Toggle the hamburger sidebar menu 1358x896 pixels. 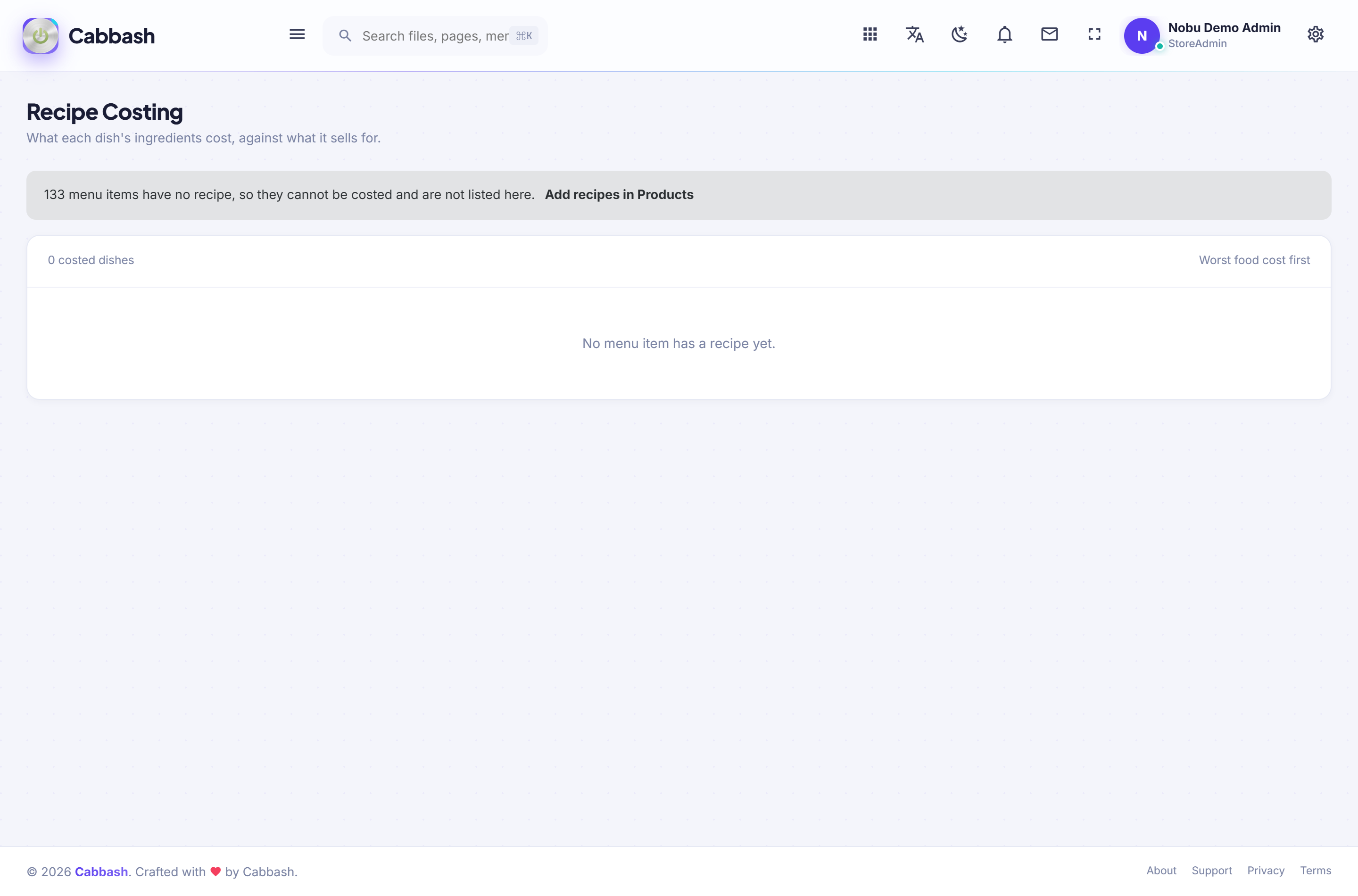pos(297,35)
